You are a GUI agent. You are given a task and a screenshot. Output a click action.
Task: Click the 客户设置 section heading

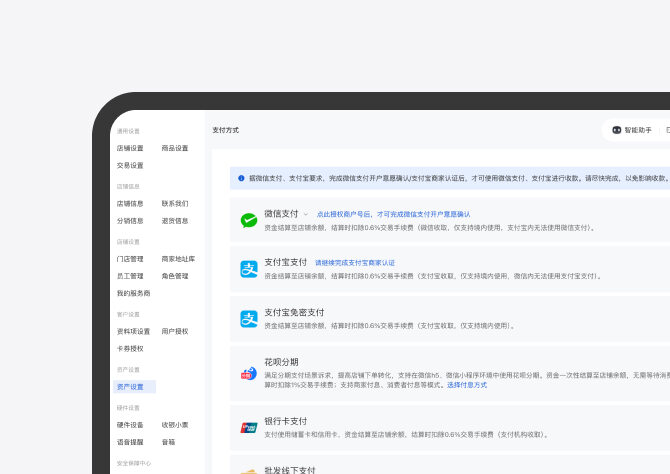coord(128,315)
